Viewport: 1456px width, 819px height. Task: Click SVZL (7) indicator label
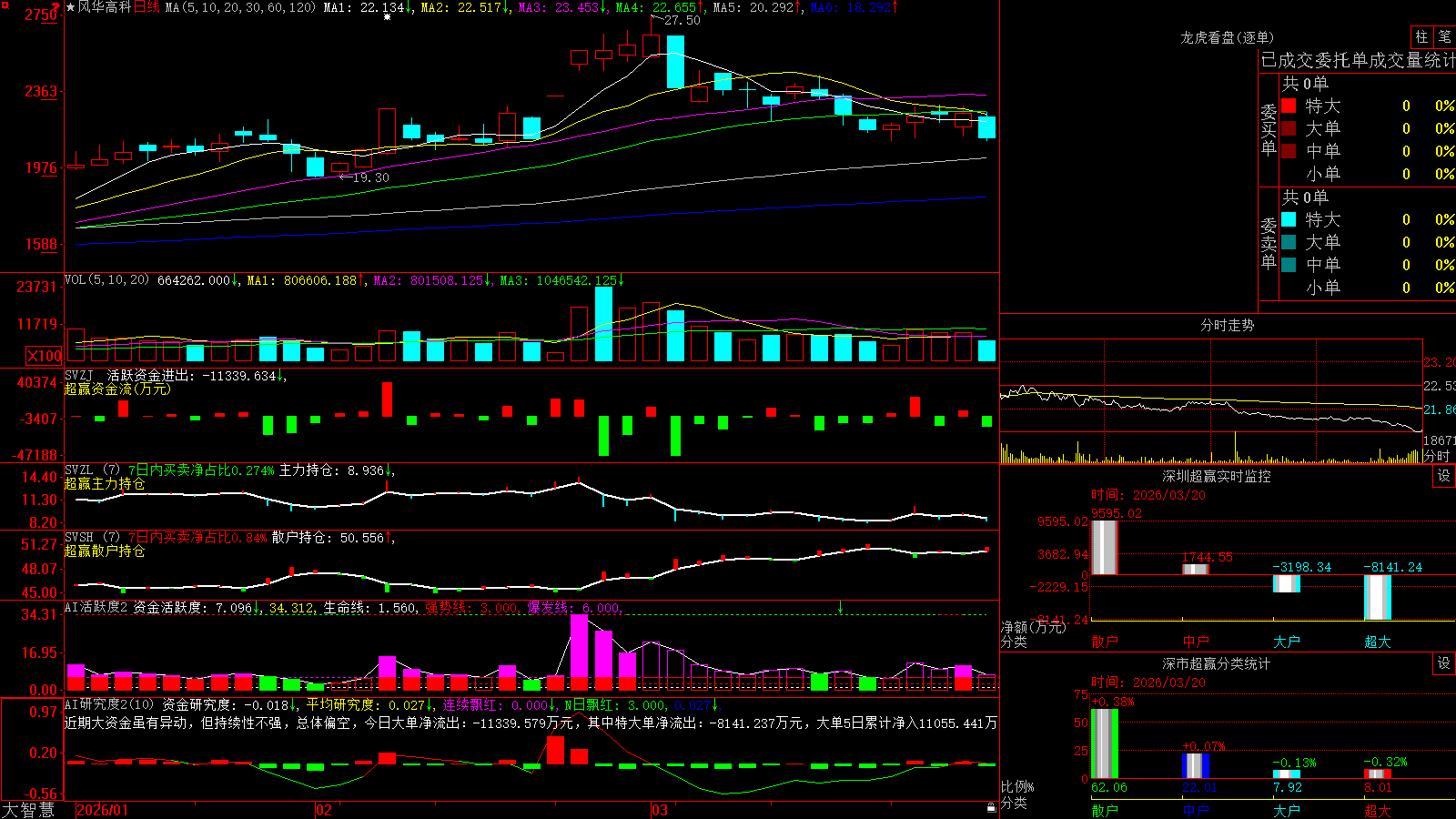[x=92, y=470]
